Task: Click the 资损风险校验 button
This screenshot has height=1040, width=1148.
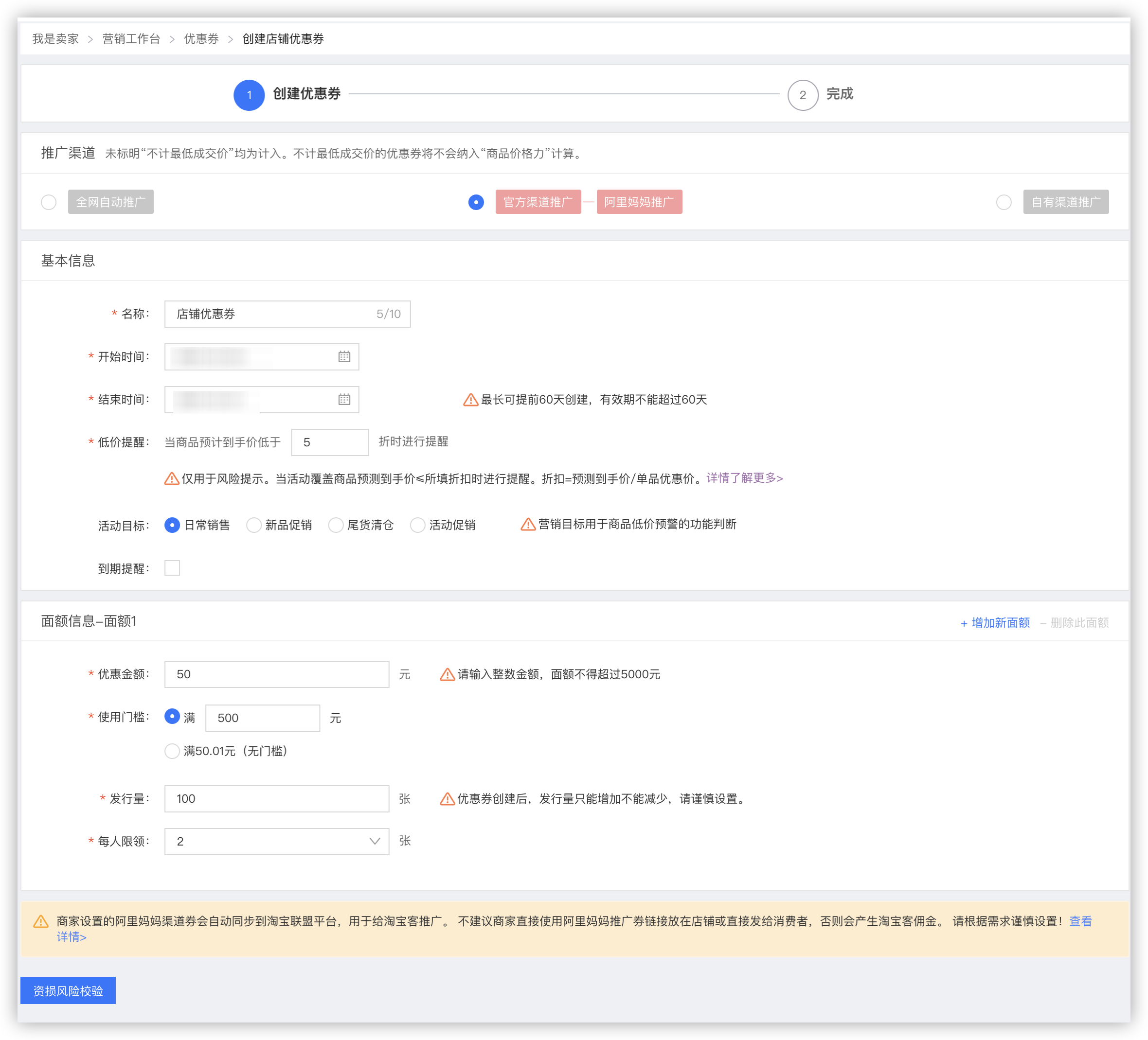Action: 68,991
